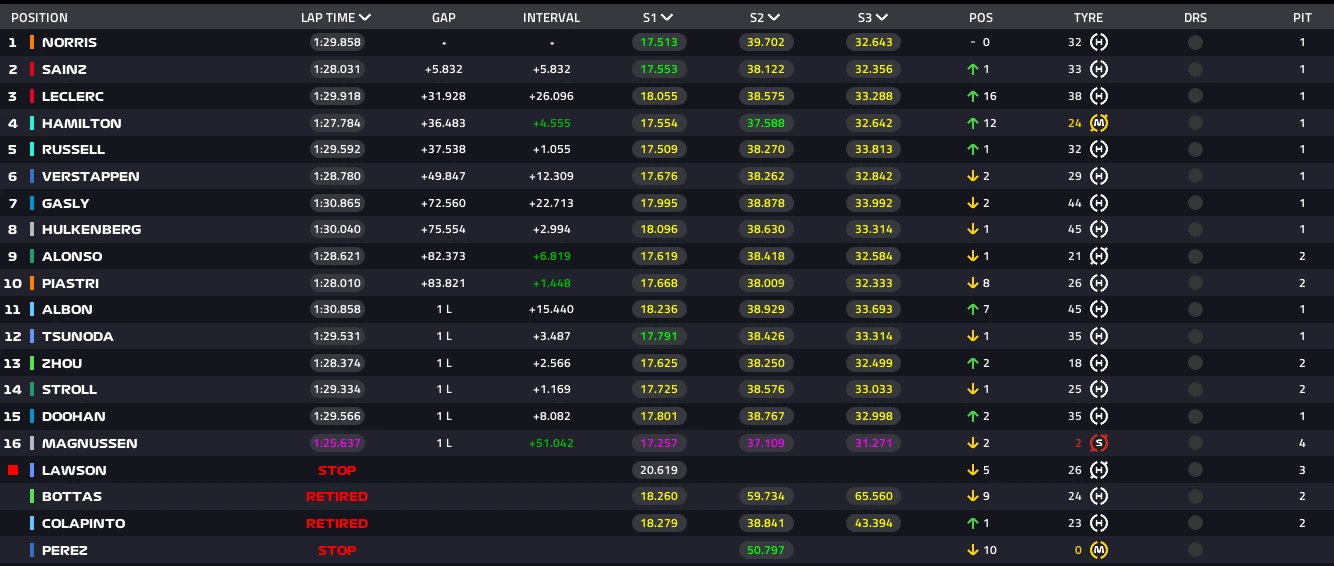Open the S3 sector column dropdown
This screenshot has height=566, width=1334.
881,18
